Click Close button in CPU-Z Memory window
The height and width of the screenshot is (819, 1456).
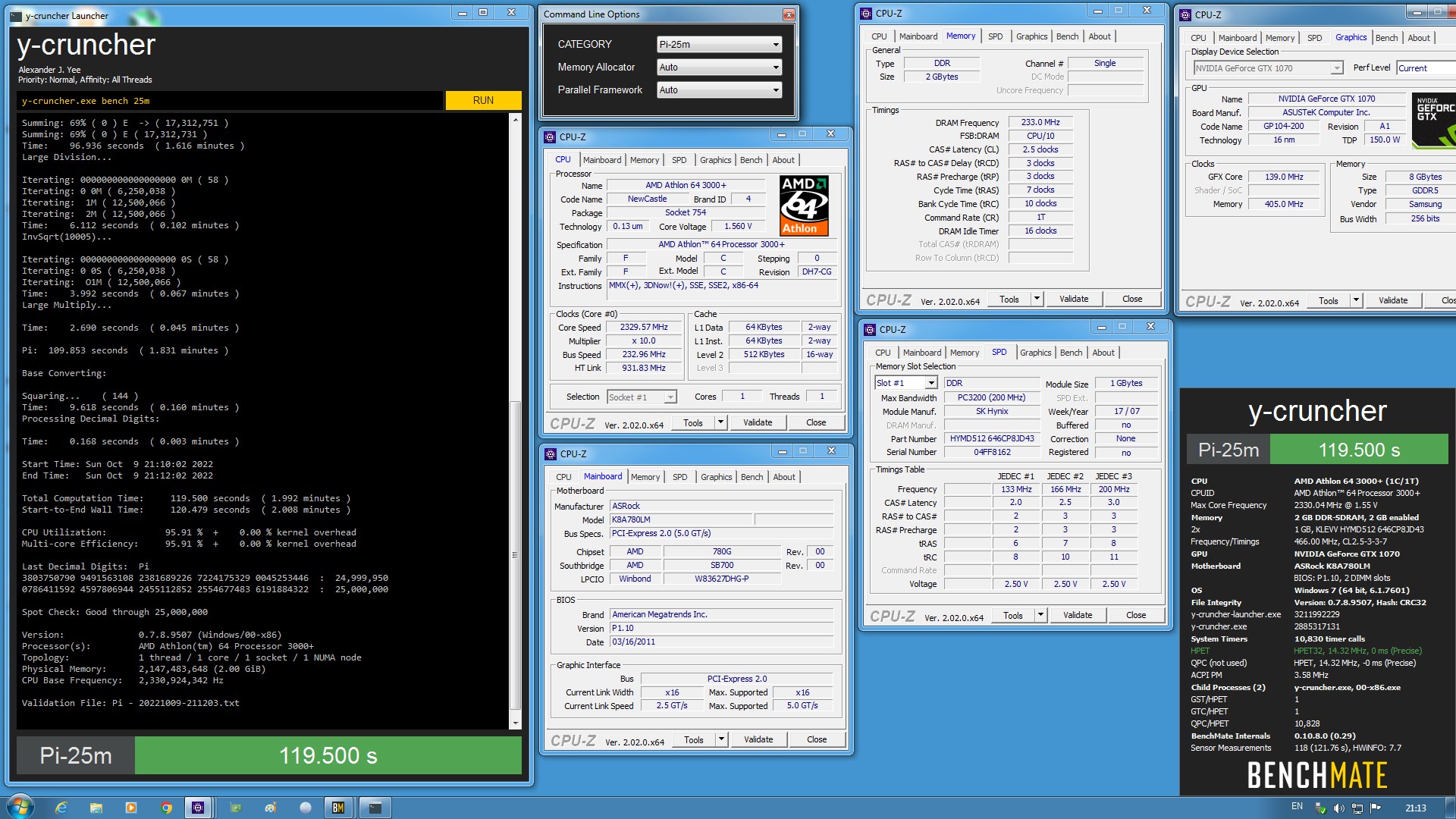(1132, 299)
